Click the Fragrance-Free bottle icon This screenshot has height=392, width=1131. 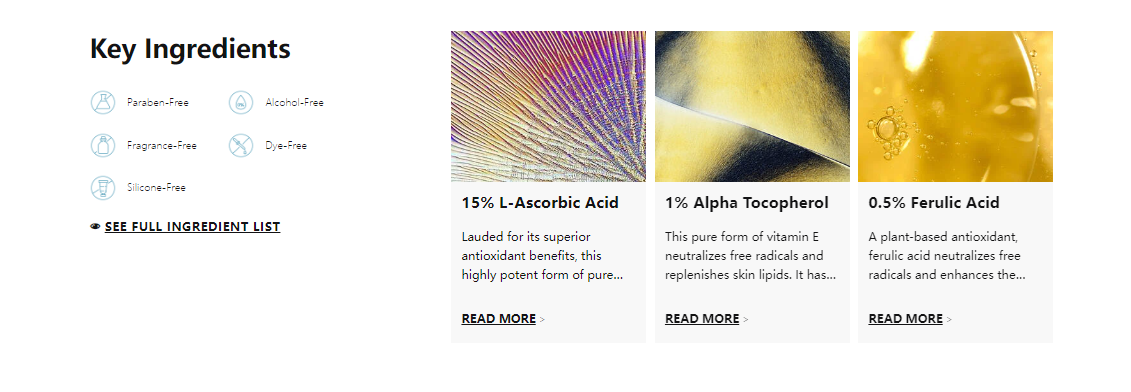[103, 145]
